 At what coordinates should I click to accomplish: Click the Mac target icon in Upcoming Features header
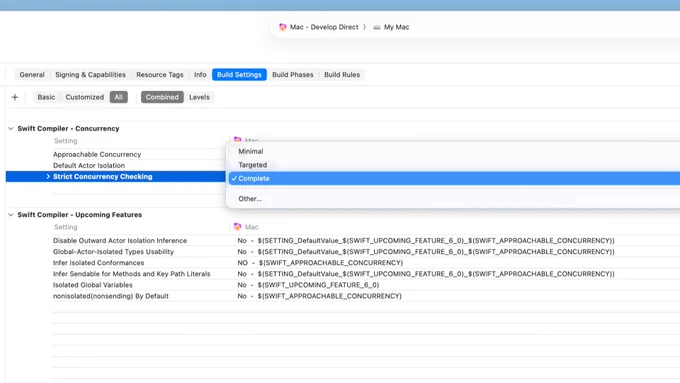click(237, 227)
